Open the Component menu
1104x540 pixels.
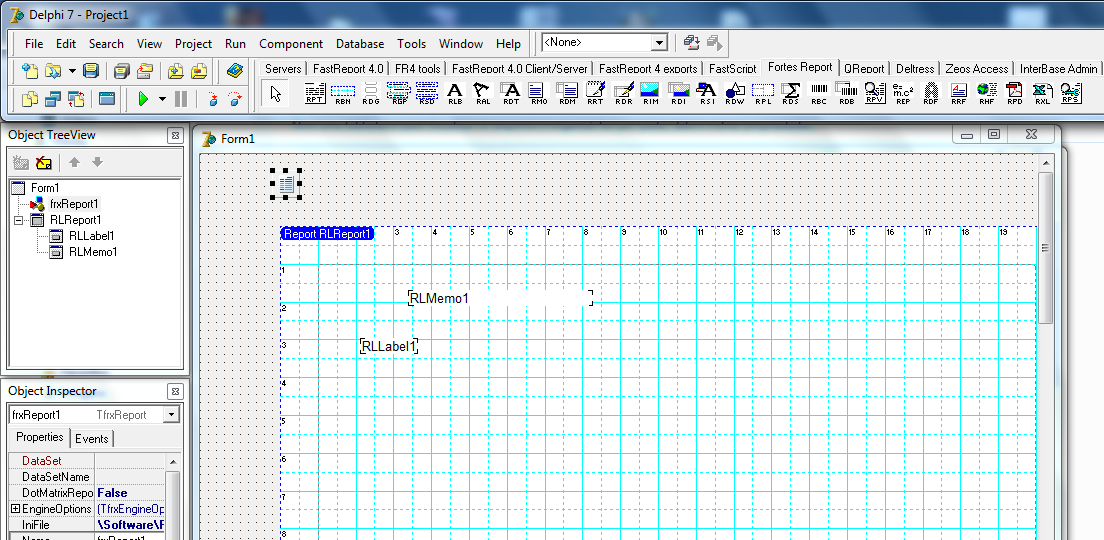(291, 44)
